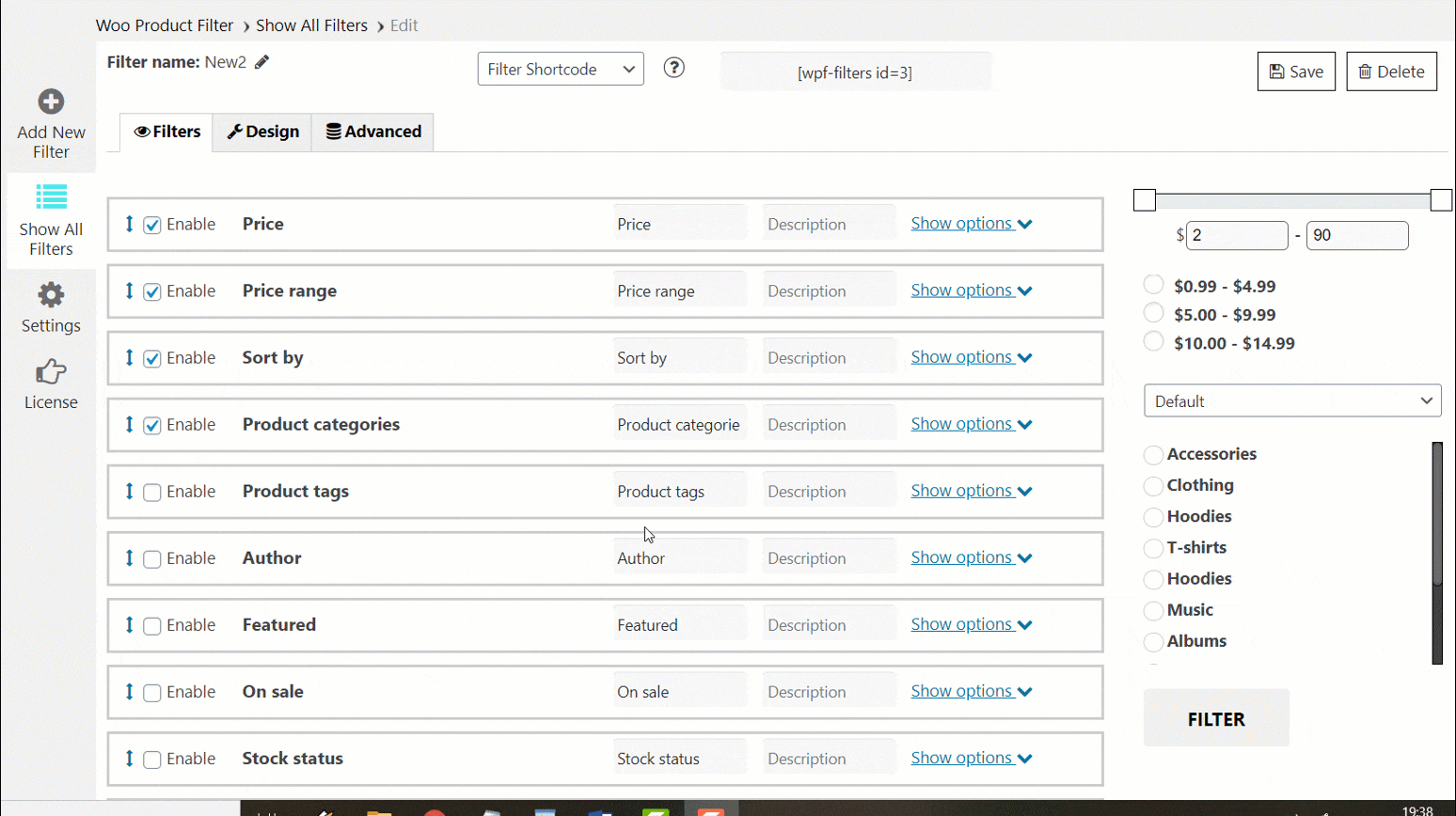Uncheck Enable for Product categories
Image resolution: width=1456 pixels, height=816 pixels.
[x=152, y=425]
